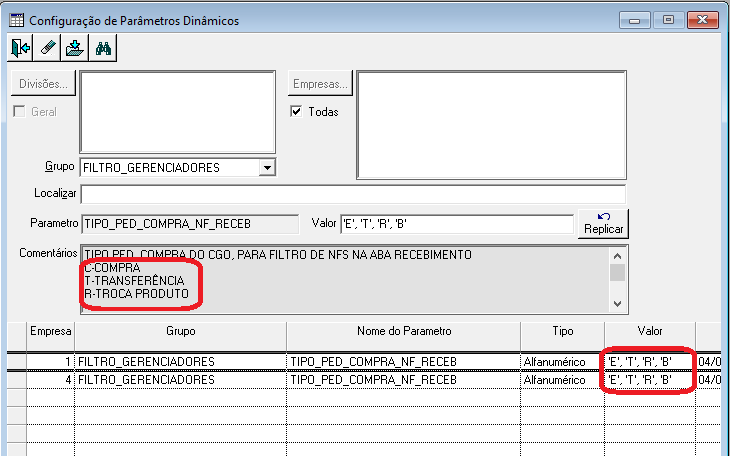730x456 pixels.
Task: Maximize the Configuração de Parâmetros window
Action: pyautogui.click(x=668, y=20)
